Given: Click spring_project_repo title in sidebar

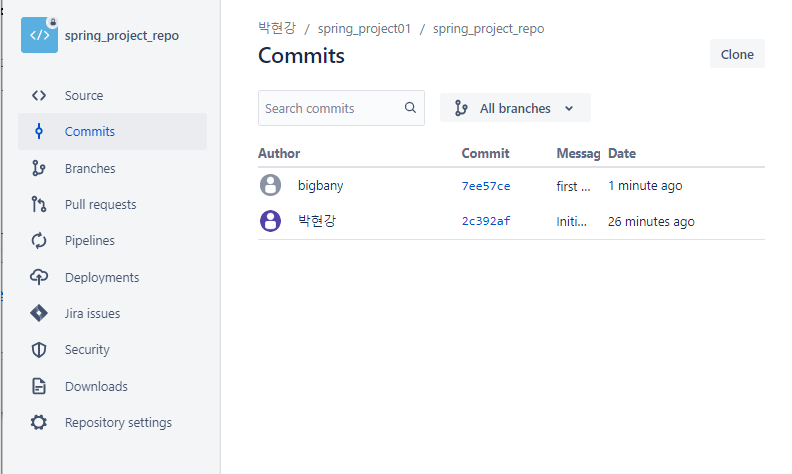Looking at the screenshot, I should pyautogui.click(x=122, y=35).
